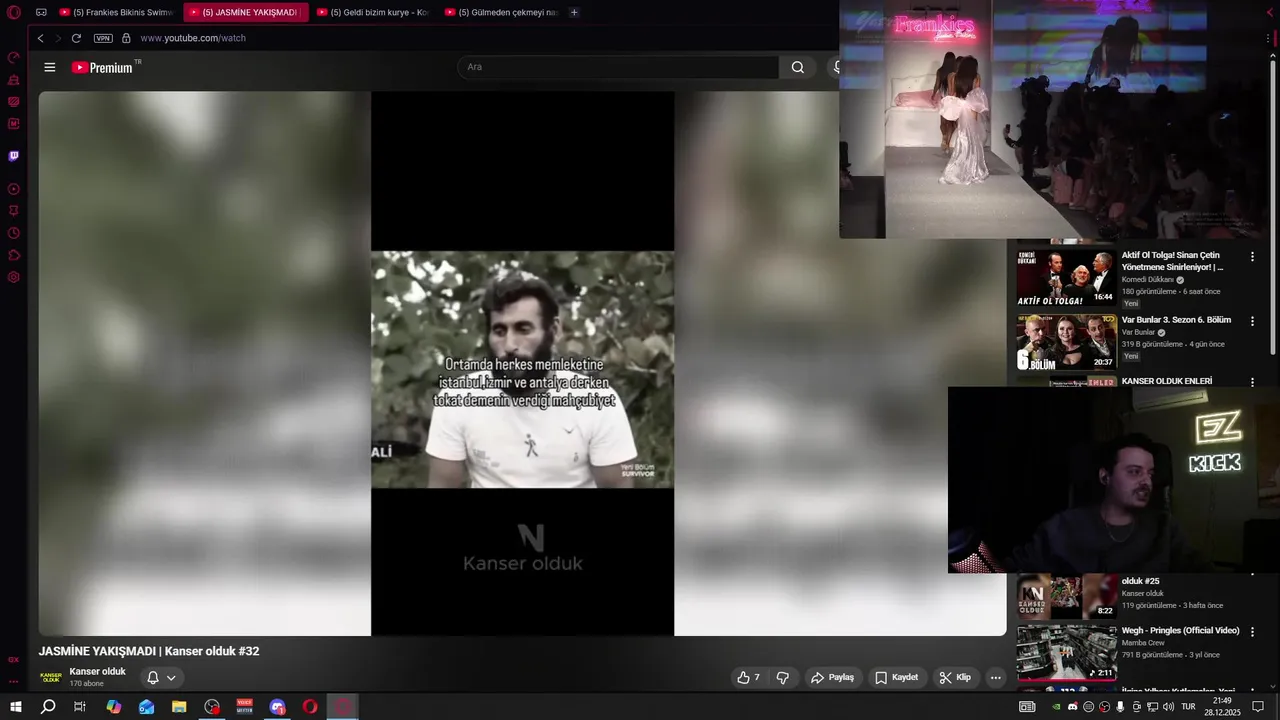The width and height of the screenshot is (1280, 720).
Task: Open options menu for KANSER OLDUK ENLERİ
Action: 1252,381
